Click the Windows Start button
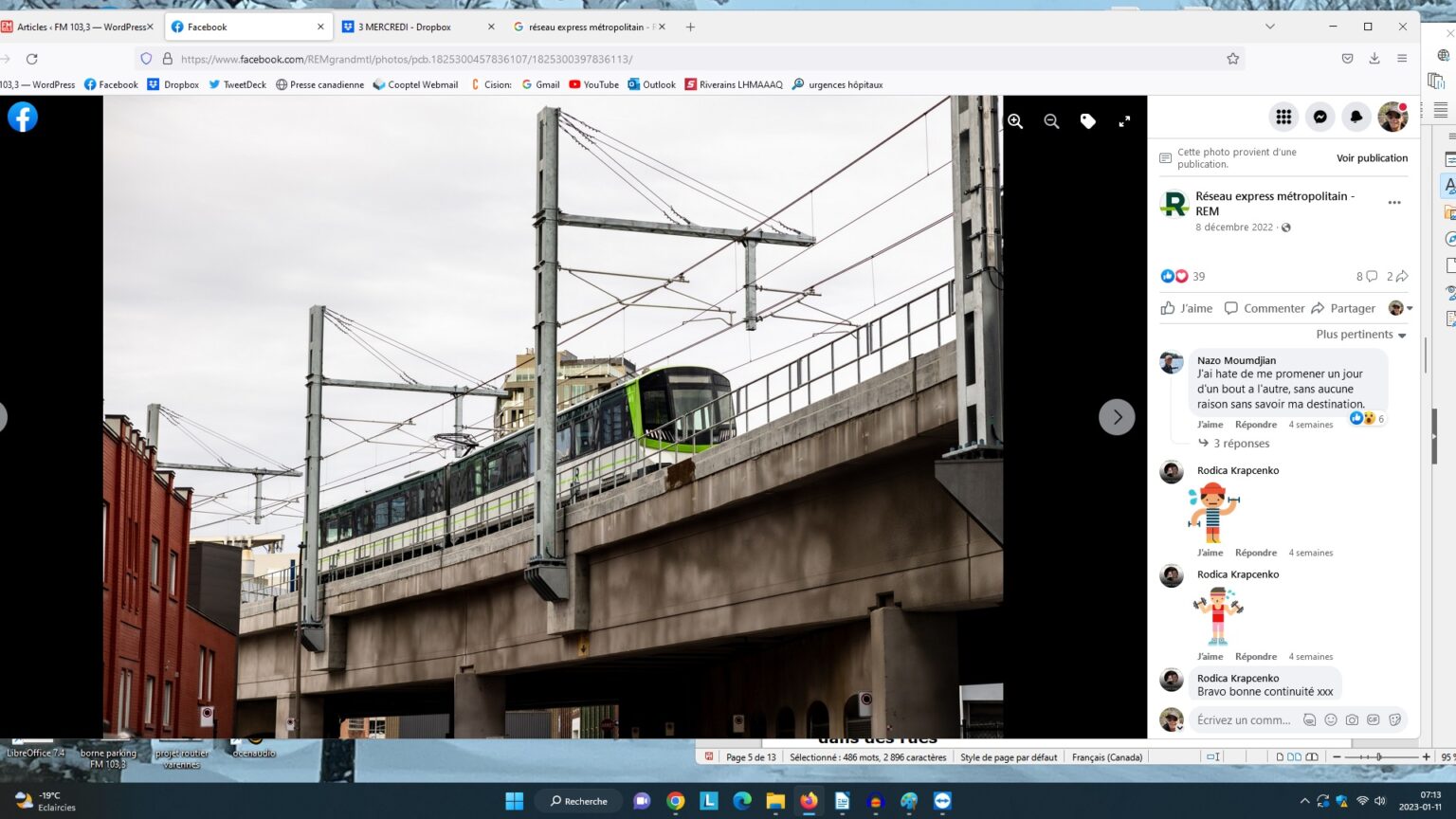 pyautogui.click(x=514, y=801)
